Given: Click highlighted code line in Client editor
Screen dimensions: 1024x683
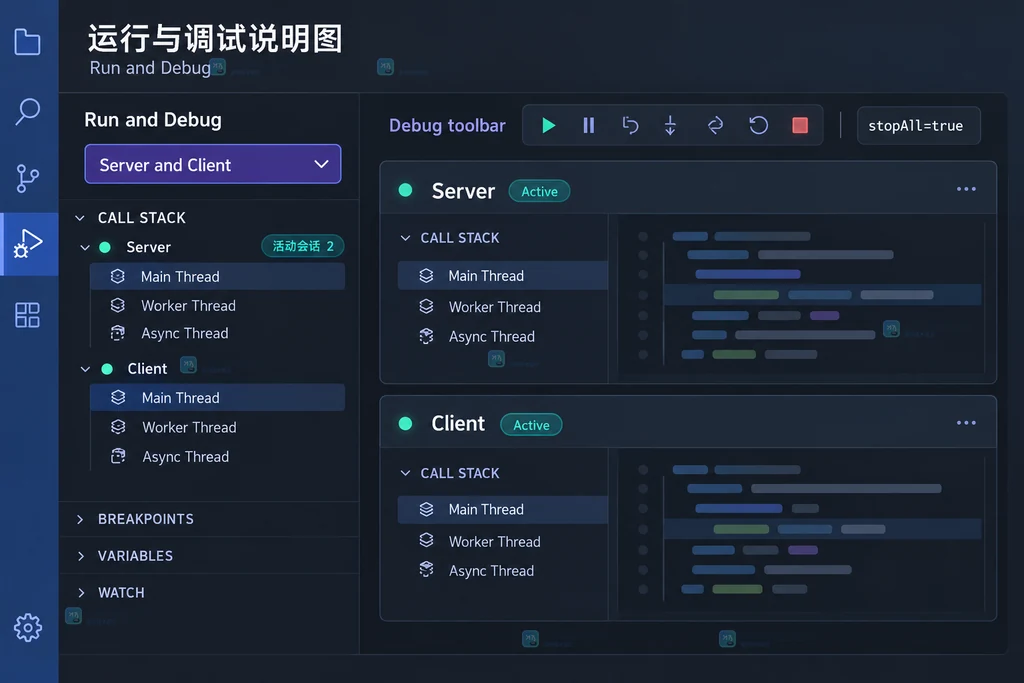Looking at the screenshot, I should (x=822, y=529).
